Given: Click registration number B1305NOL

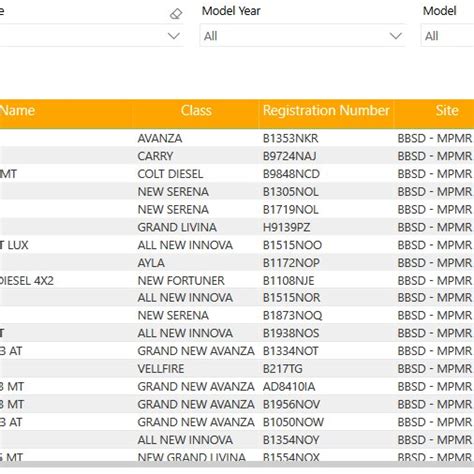Looking at the screenshot, I should [x=290, y=192].
